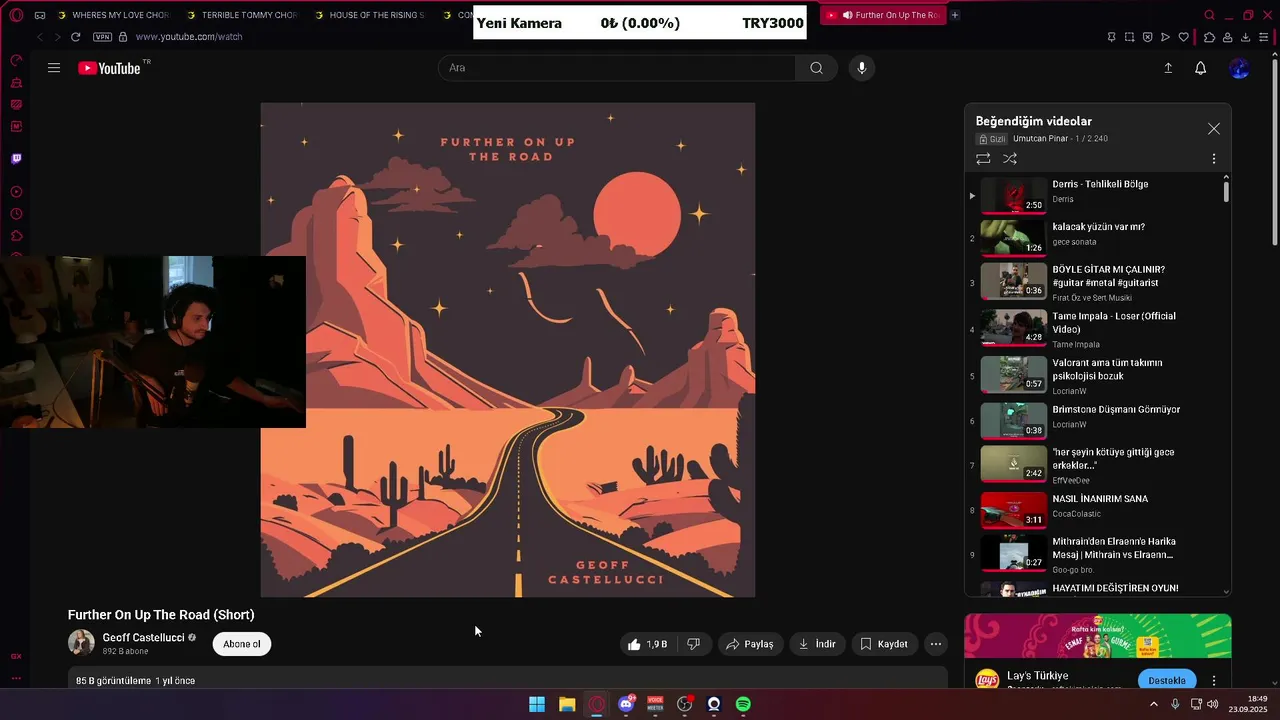Open the Extensions cube sidebar icon
Viewport: 1280px width, 720px height.
pyautogui.click(x=16, y=236)
